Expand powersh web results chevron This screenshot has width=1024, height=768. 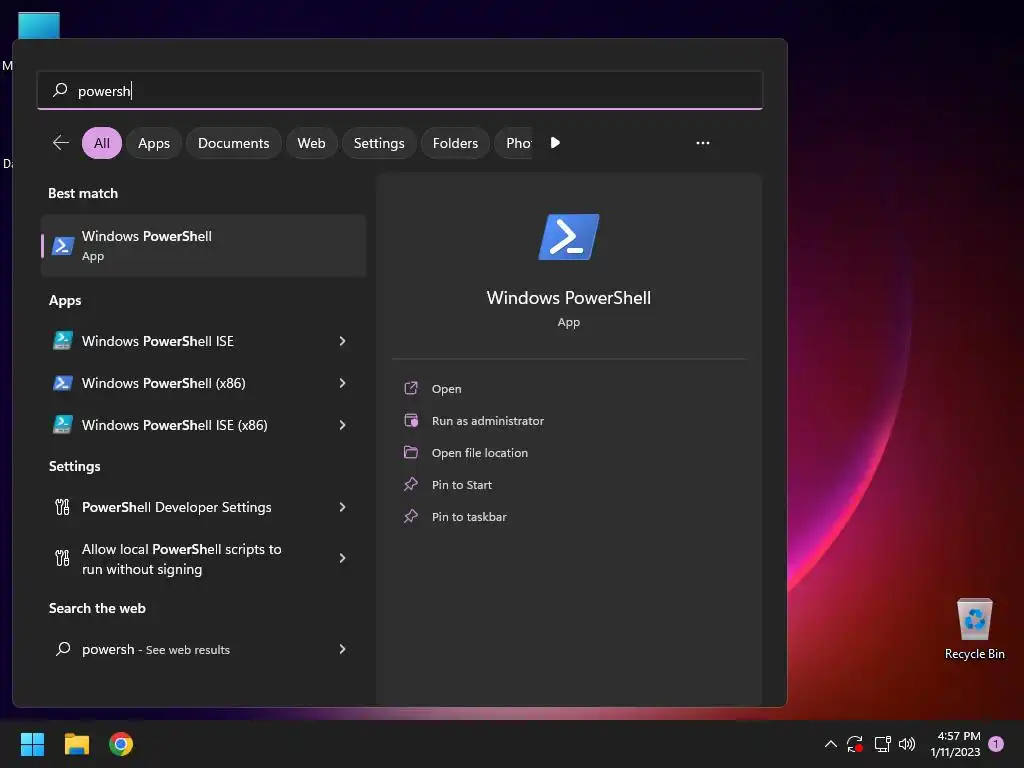coord(342,648)
